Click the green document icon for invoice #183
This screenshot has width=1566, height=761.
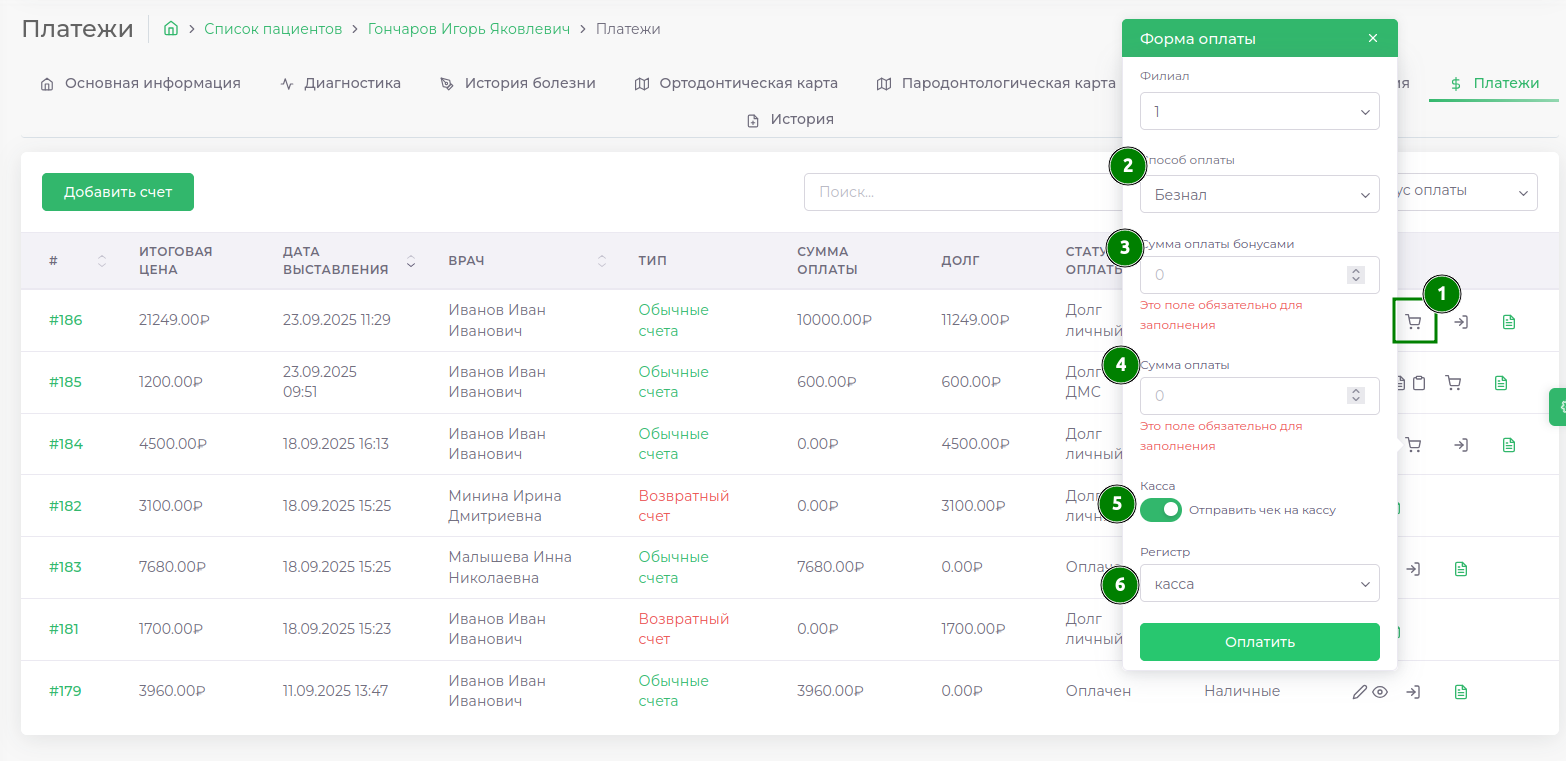(1461, 569)
